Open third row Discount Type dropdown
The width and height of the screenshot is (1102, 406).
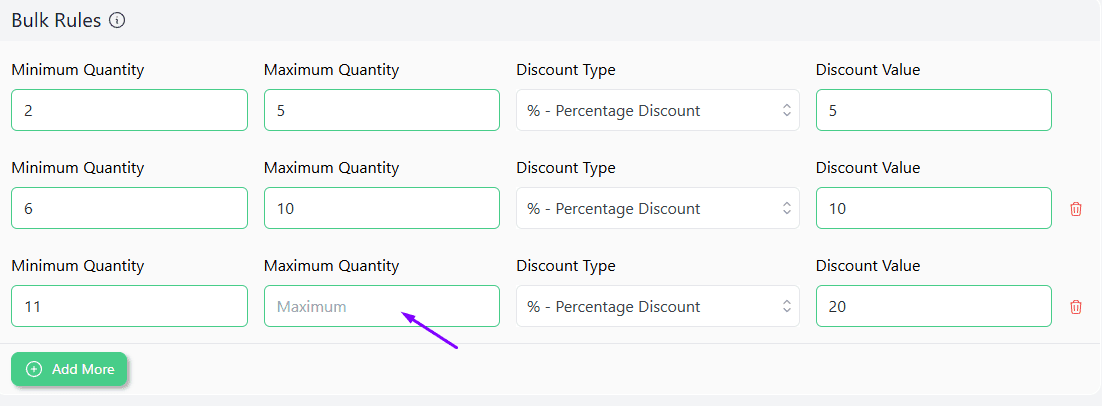(658, 306)
